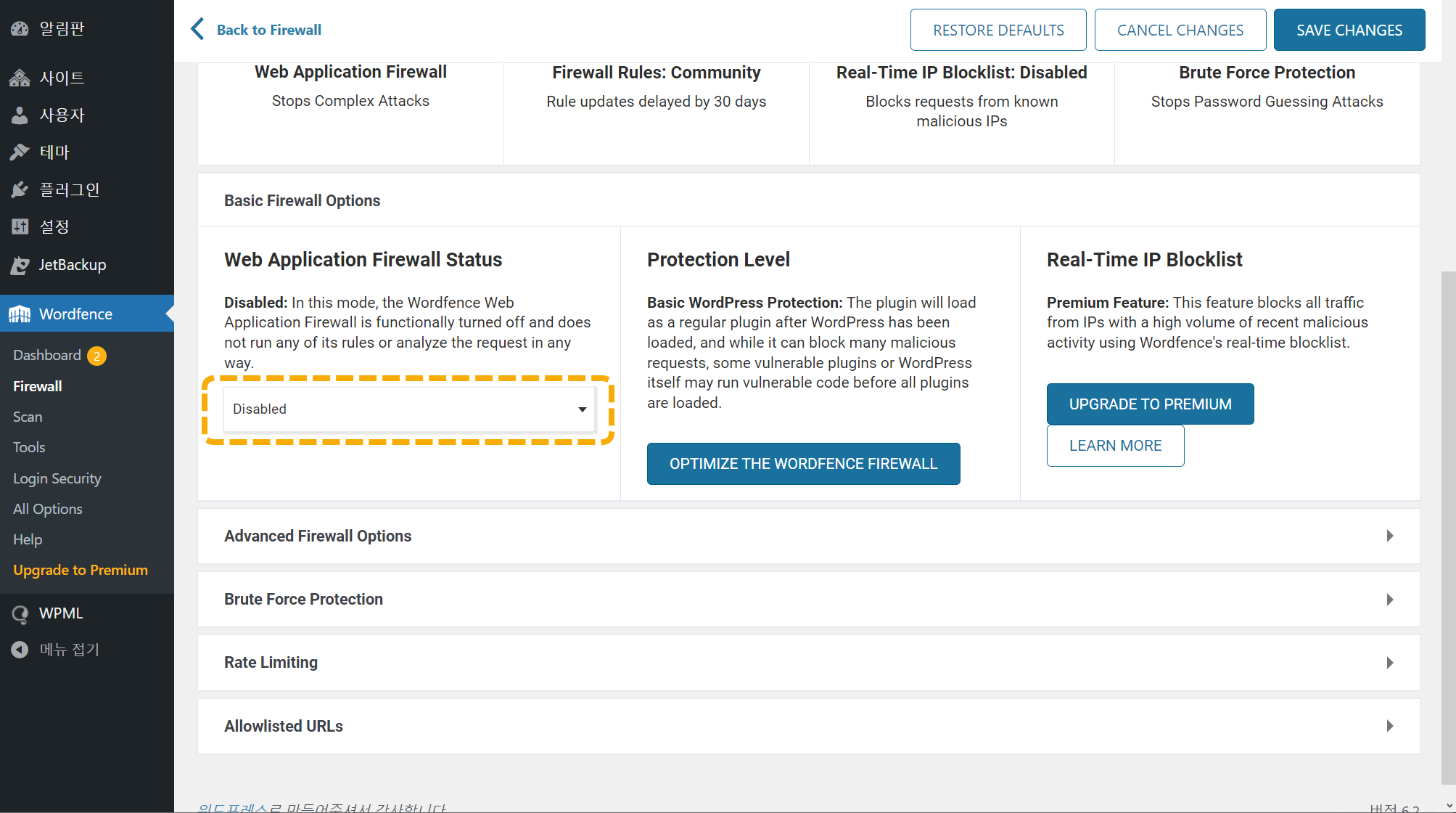The image size is (1456, 813).
Task: Click the WPML sidebar icon
Action: [20, 613]
